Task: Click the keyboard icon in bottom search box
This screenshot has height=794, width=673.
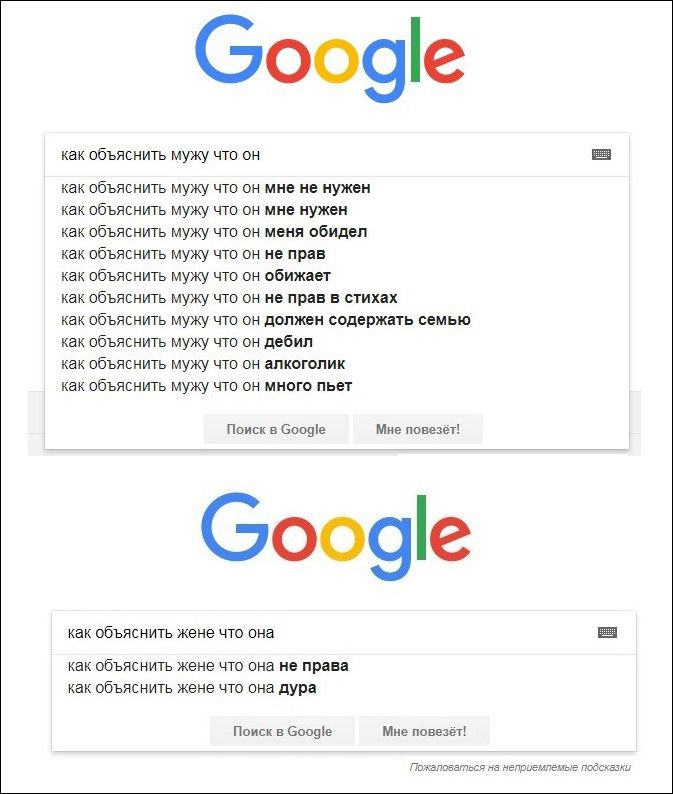Action: coord(607,632)
